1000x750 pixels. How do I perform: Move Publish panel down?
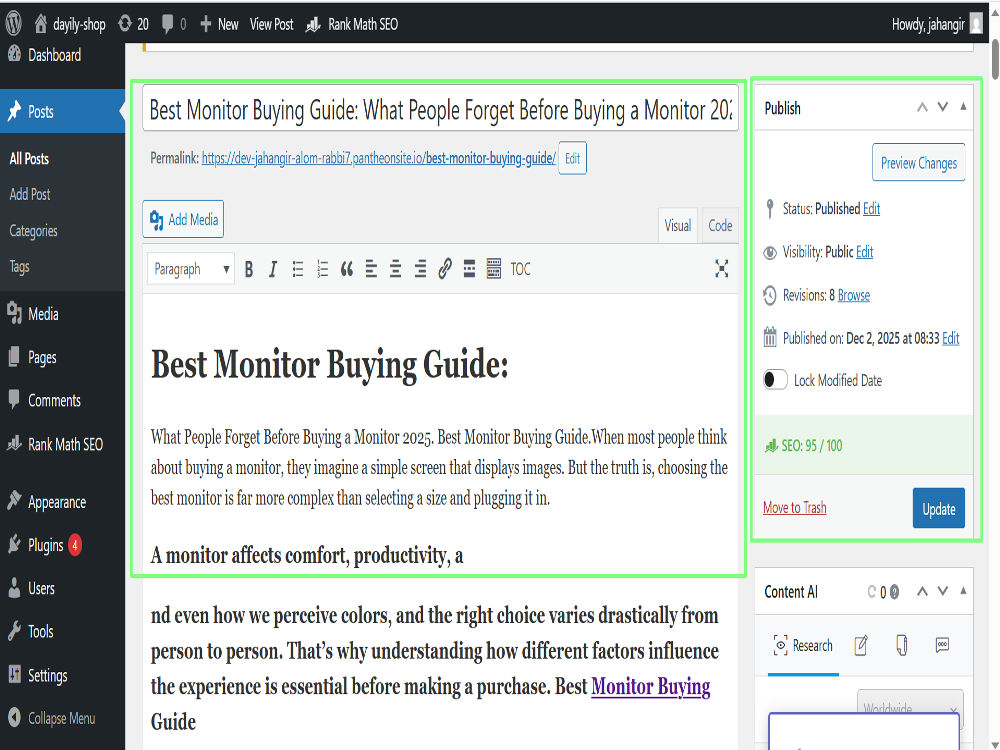tap(943, 107)
